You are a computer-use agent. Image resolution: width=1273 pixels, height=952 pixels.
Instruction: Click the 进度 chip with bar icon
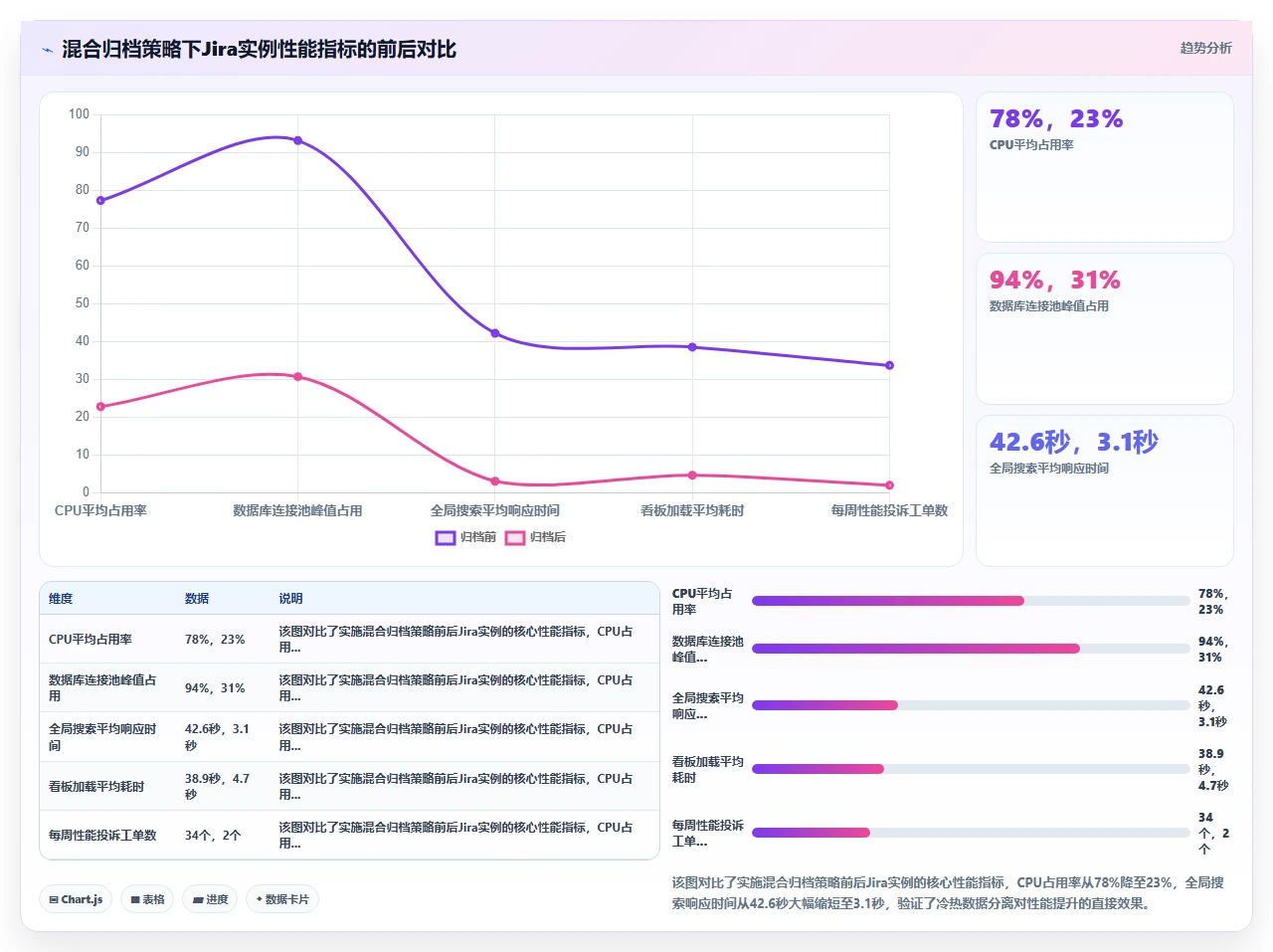click(210, 899)
